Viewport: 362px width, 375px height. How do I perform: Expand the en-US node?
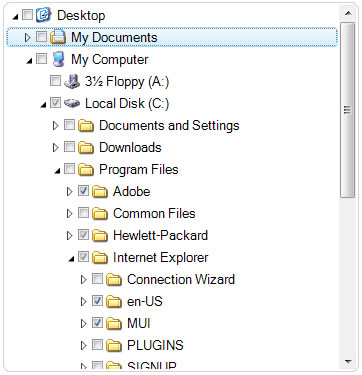point(83,302)
